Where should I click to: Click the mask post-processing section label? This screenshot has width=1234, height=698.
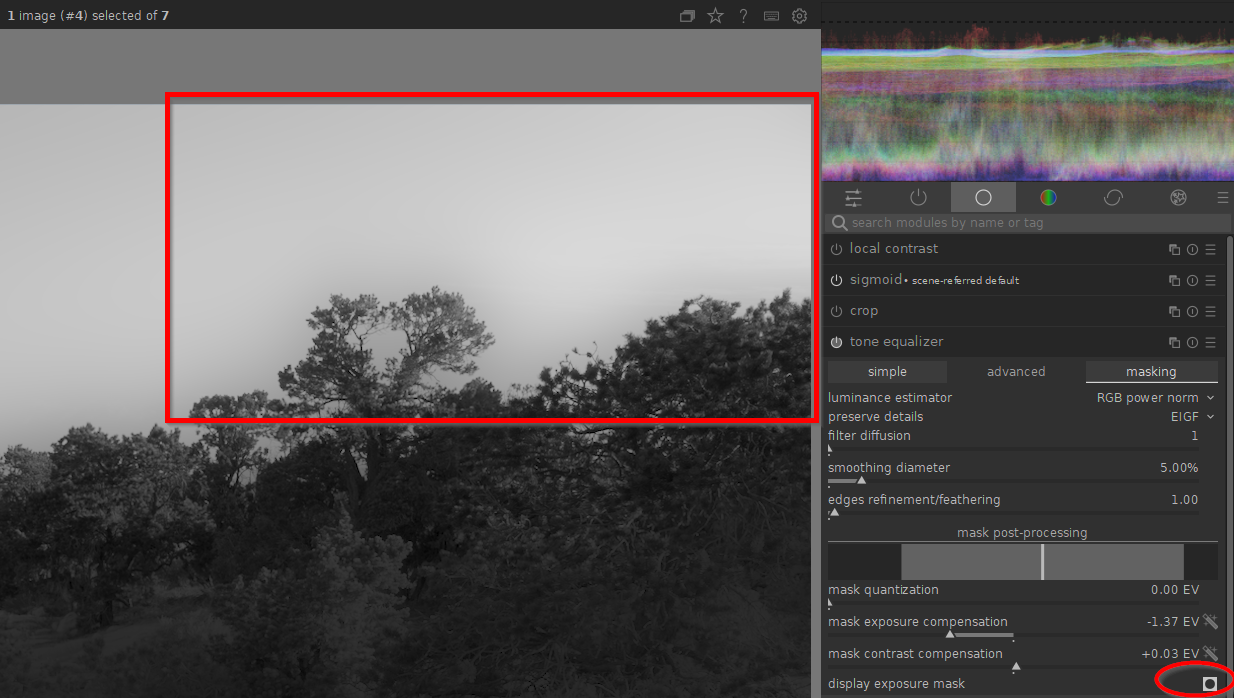[1022, 533]
